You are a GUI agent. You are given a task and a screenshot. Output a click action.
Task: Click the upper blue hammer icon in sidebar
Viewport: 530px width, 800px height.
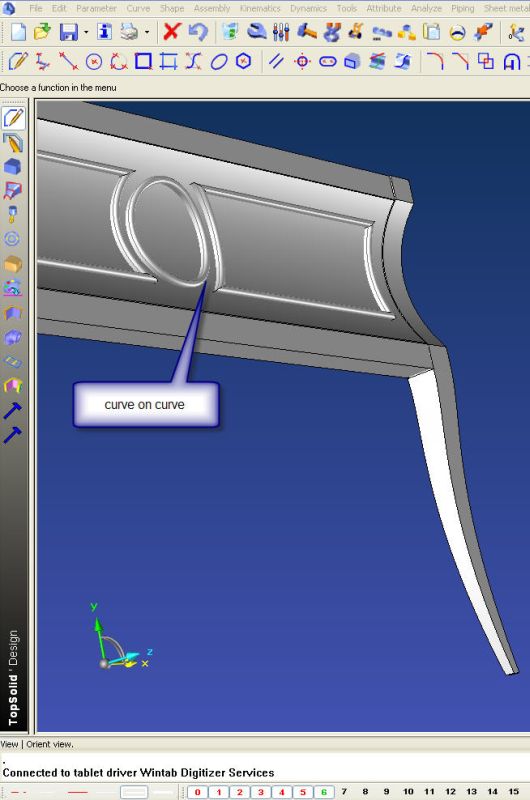13,411
